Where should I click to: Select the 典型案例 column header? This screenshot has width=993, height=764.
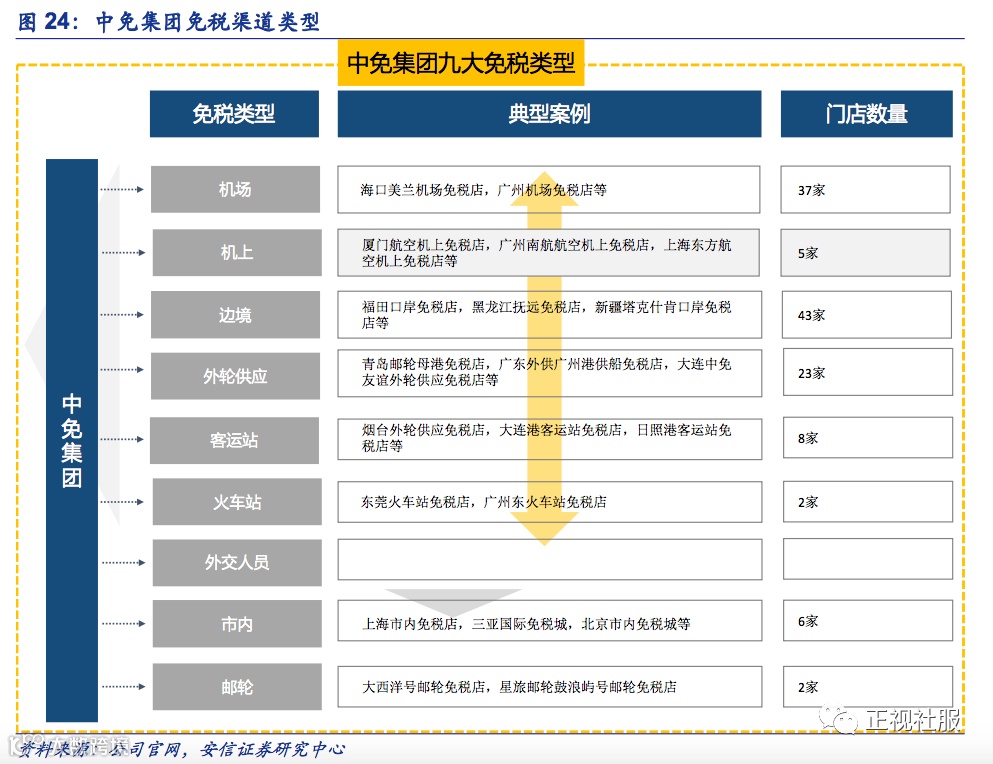point(549,114)
